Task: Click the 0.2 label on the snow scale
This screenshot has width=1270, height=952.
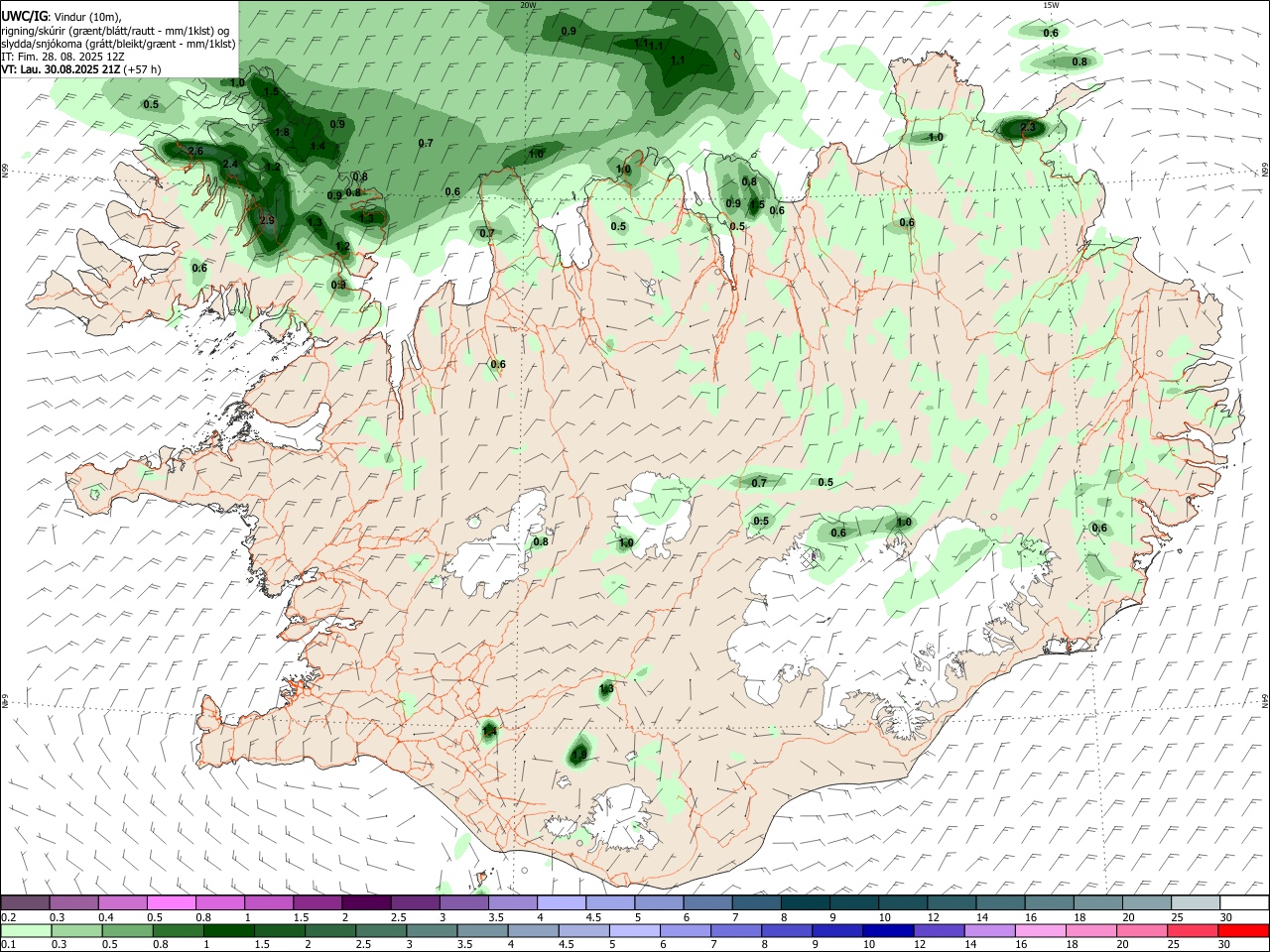Action: pos(8,918)
